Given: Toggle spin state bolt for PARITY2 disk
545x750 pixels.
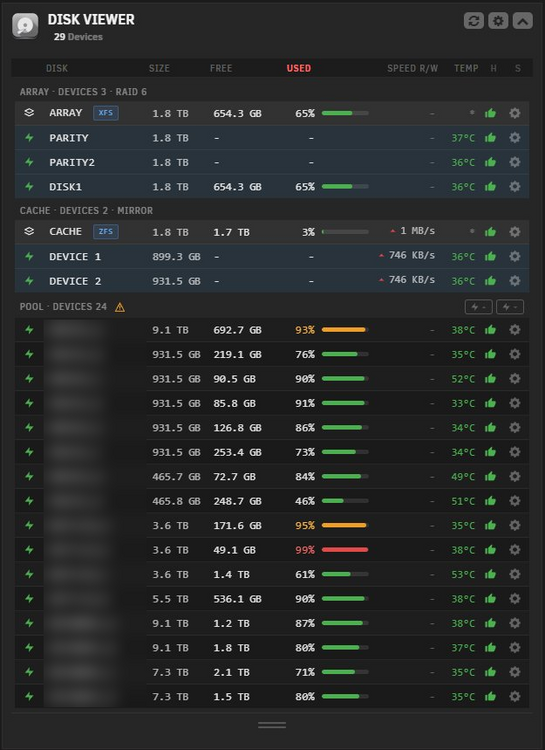Looking at the screenshot, I should pyautogui.click(x=29, y=162).
